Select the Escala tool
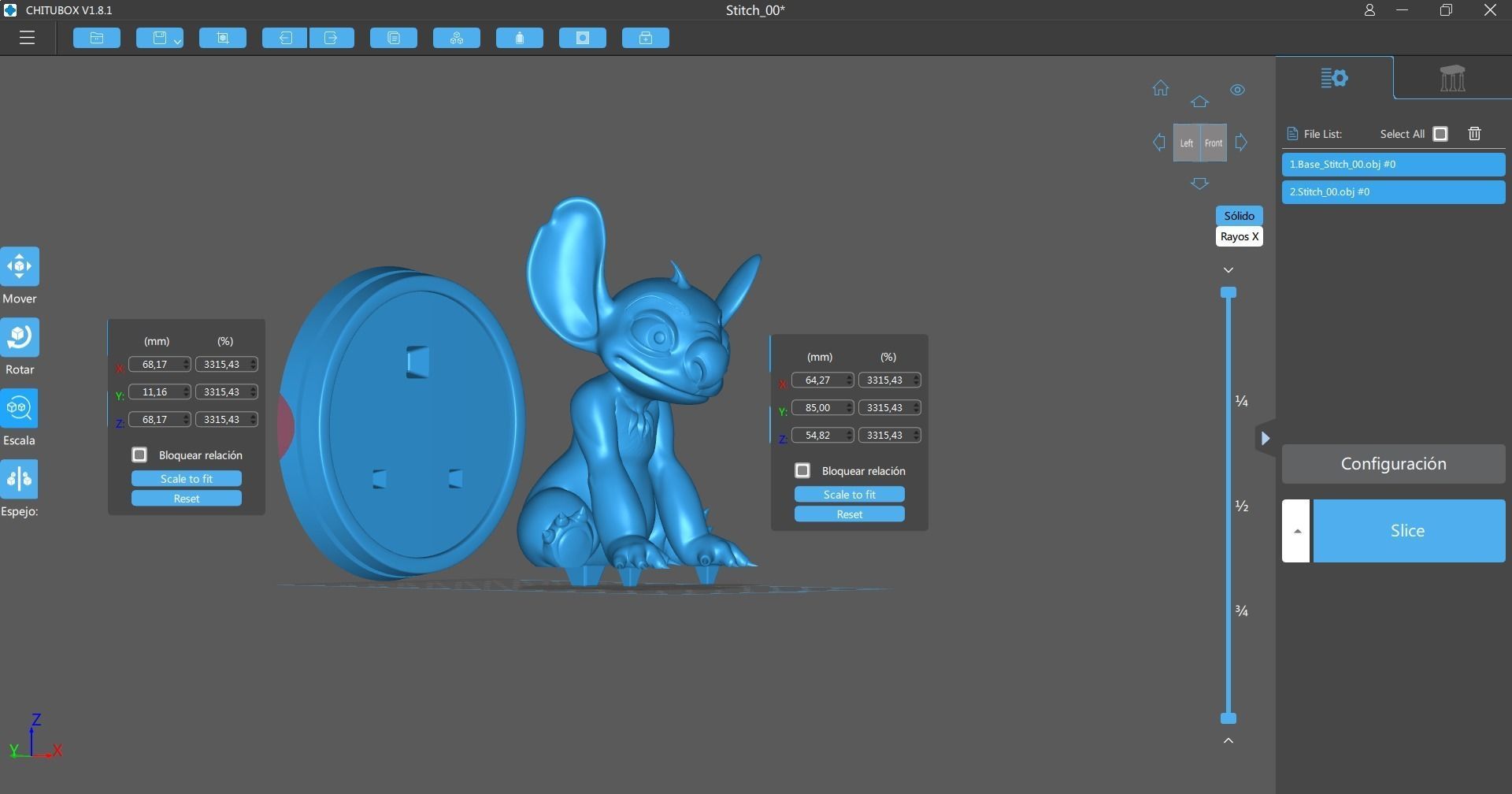This screenshot has width=1512, height=794. 19,408
